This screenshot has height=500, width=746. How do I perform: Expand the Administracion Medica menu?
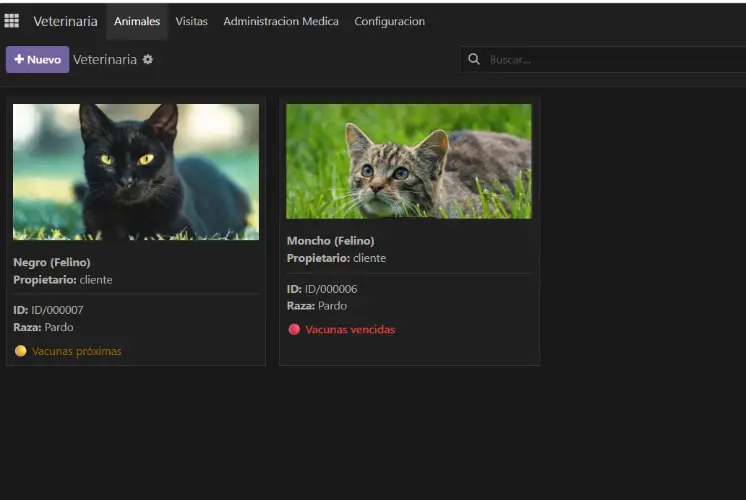(280, 21)
